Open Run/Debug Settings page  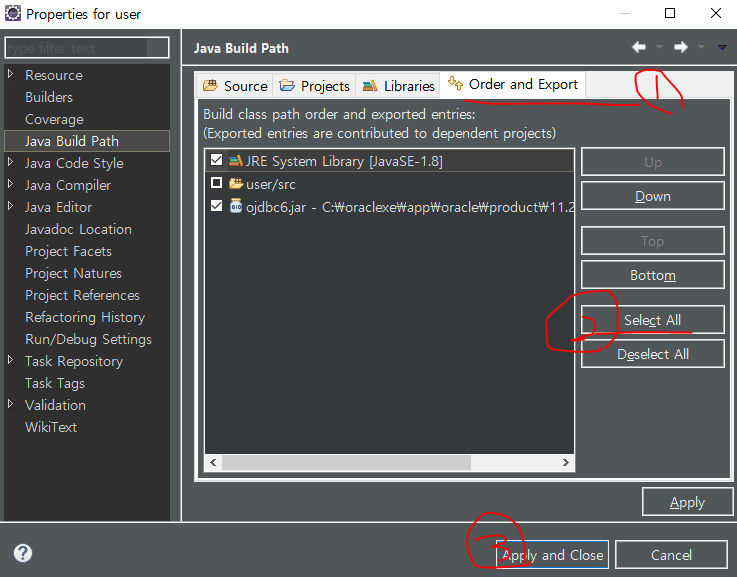88,339
